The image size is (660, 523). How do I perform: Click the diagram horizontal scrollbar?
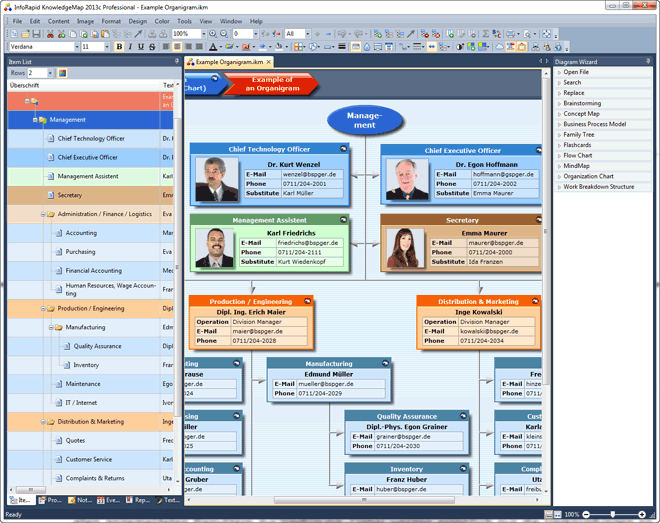(364, 500)
